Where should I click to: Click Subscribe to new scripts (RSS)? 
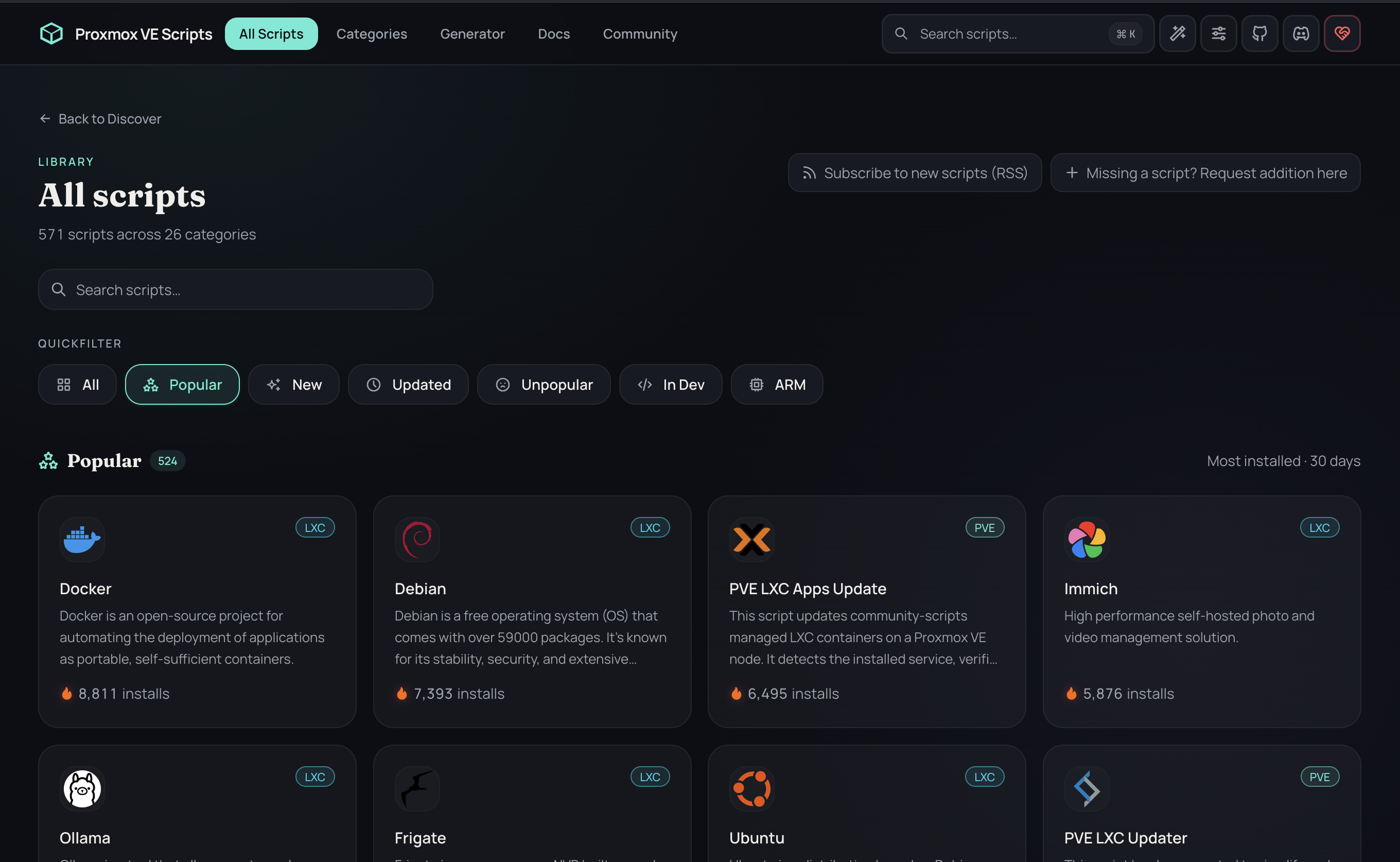tap(915, 173)
